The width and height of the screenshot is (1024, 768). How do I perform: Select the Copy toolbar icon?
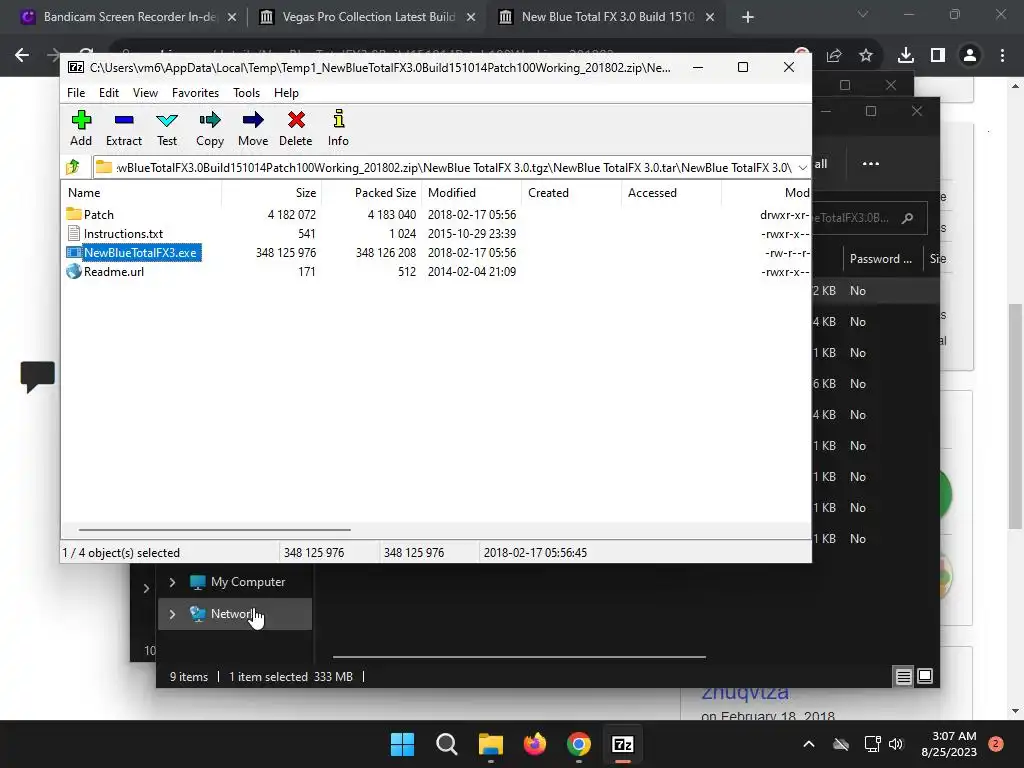click(210, 128)
